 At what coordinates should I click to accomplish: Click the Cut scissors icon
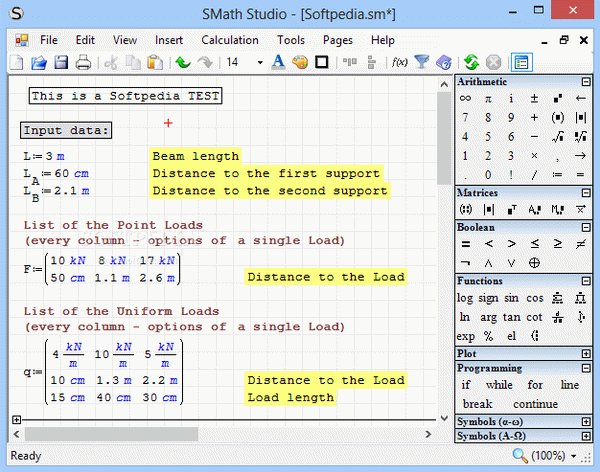(111, 62)
